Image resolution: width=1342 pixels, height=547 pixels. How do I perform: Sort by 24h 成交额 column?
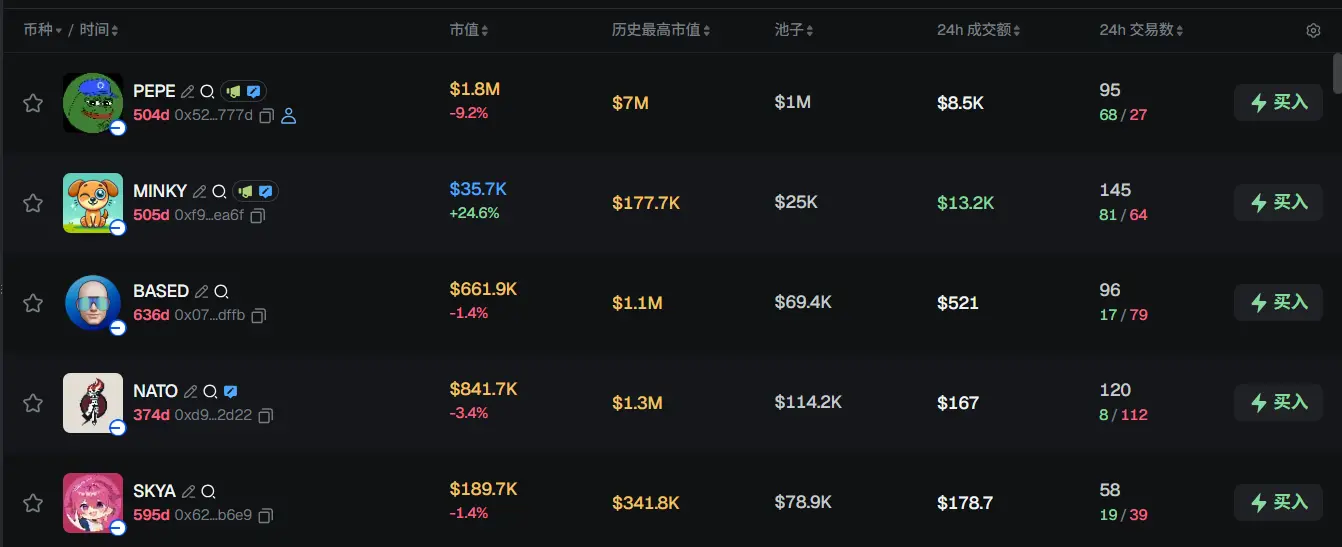(978, 30)
